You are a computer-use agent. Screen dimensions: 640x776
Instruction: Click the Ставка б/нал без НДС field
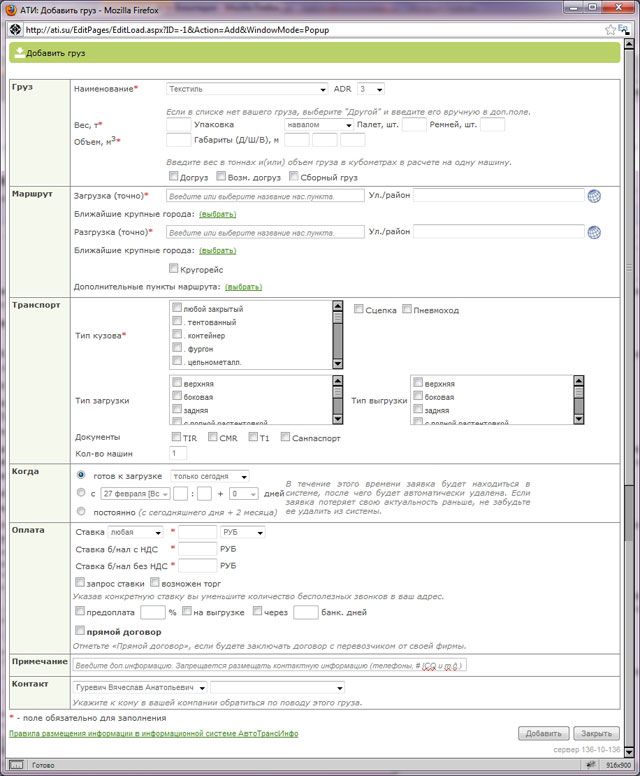(x=197, y=566)
